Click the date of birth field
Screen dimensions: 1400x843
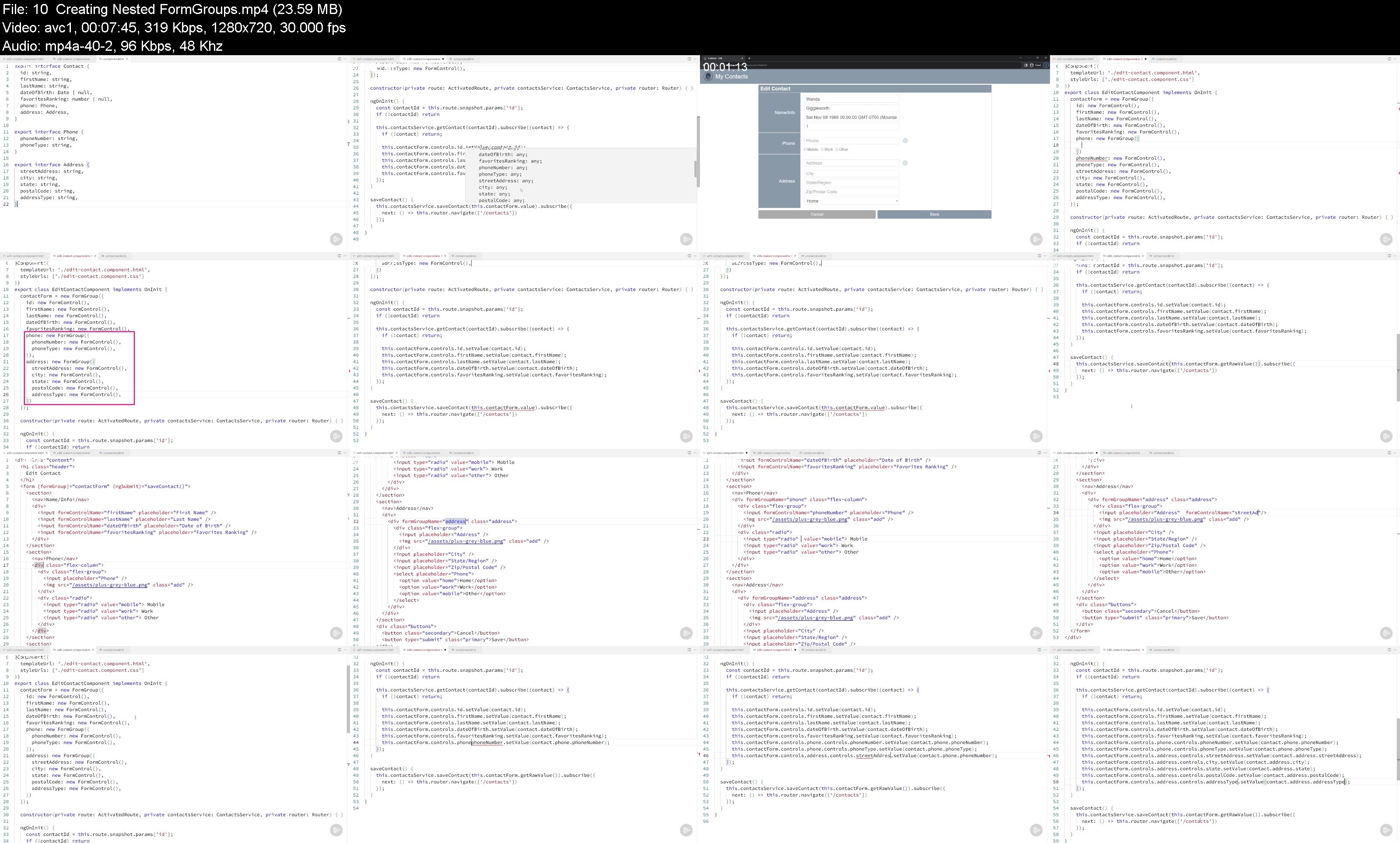click(851, 117)
